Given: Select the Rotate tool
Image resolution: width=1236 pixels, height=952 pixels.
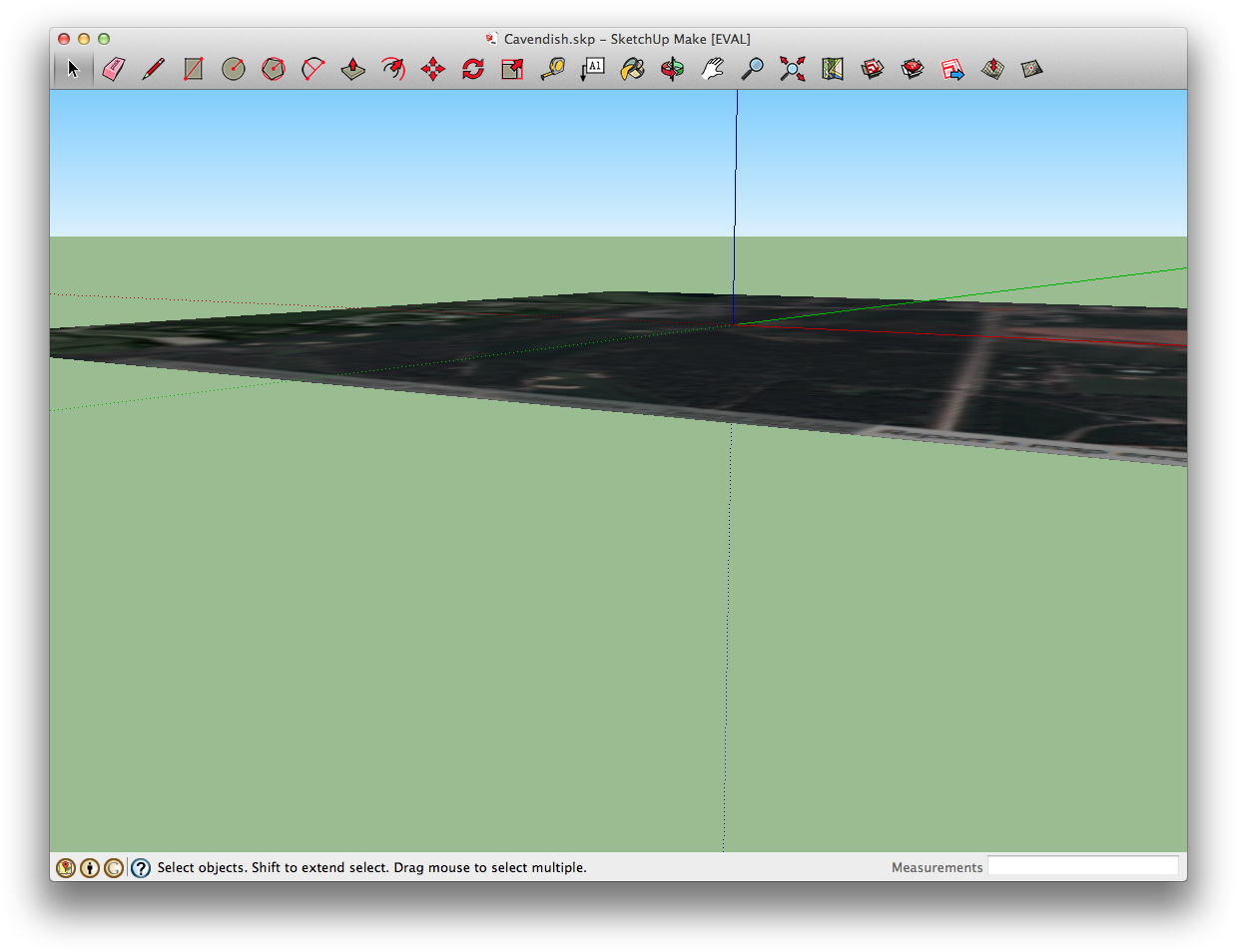Looking at the screenshot, I should [x=473, y=69].
